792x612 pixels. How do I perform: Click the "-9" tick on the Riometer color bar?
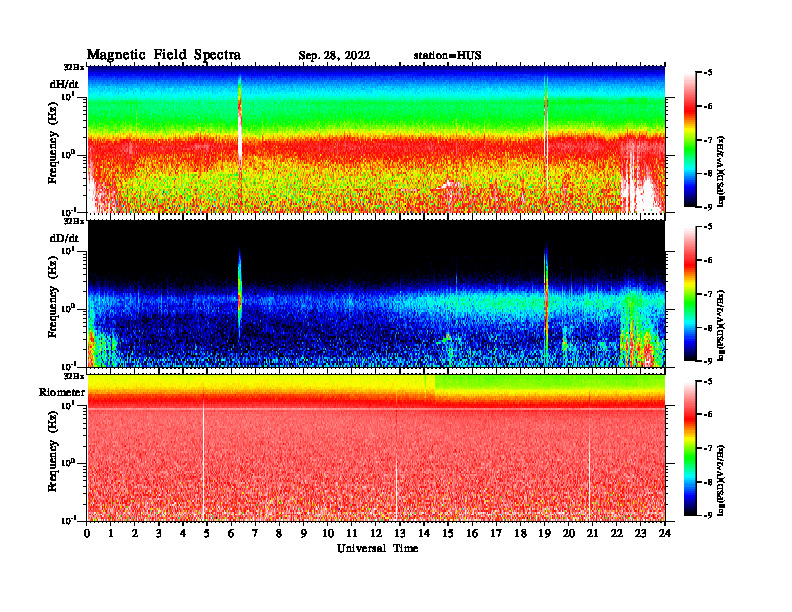[x=708, y=515]
